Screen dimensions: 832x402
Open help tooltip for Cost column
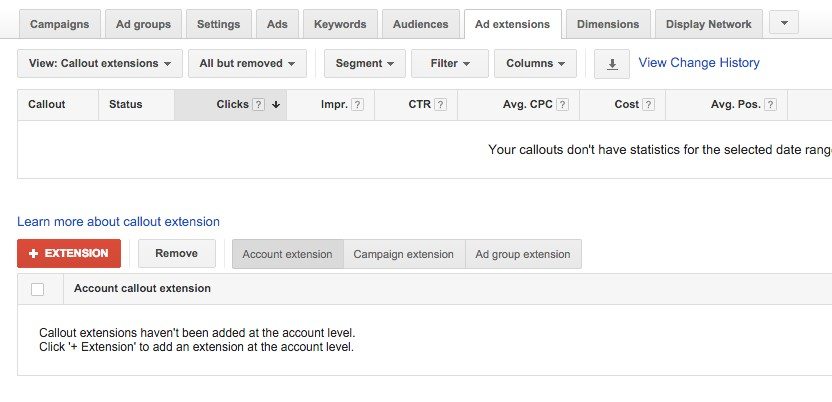pyautogui.click(x=648, y=104)
